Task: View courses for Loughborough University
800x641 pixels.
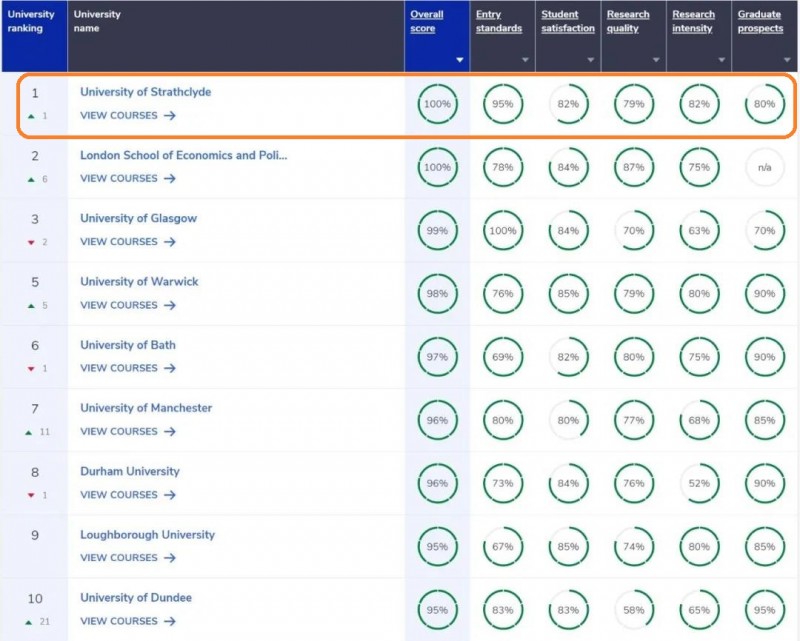Action: tap(128, 558)
